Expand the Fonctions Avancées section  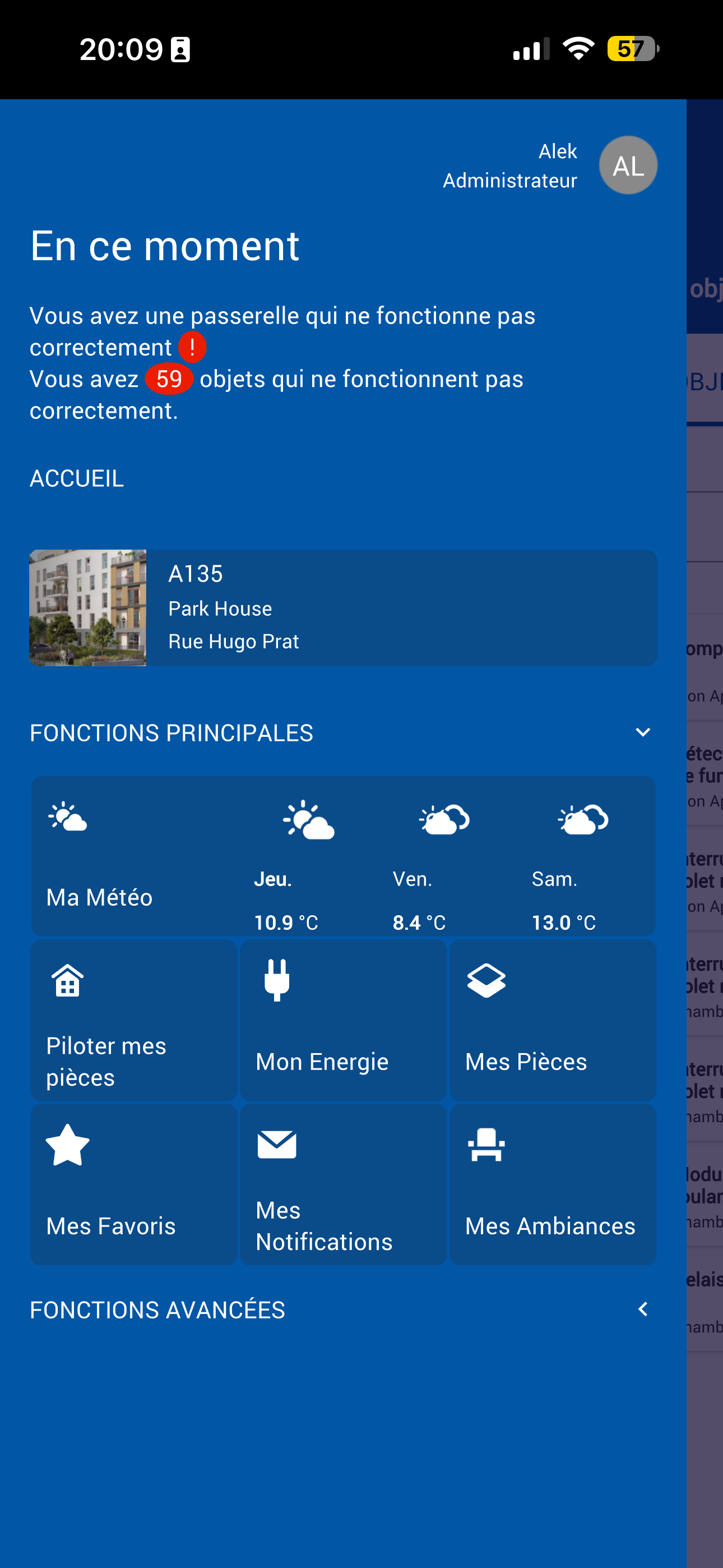(x=643, y=1309)
